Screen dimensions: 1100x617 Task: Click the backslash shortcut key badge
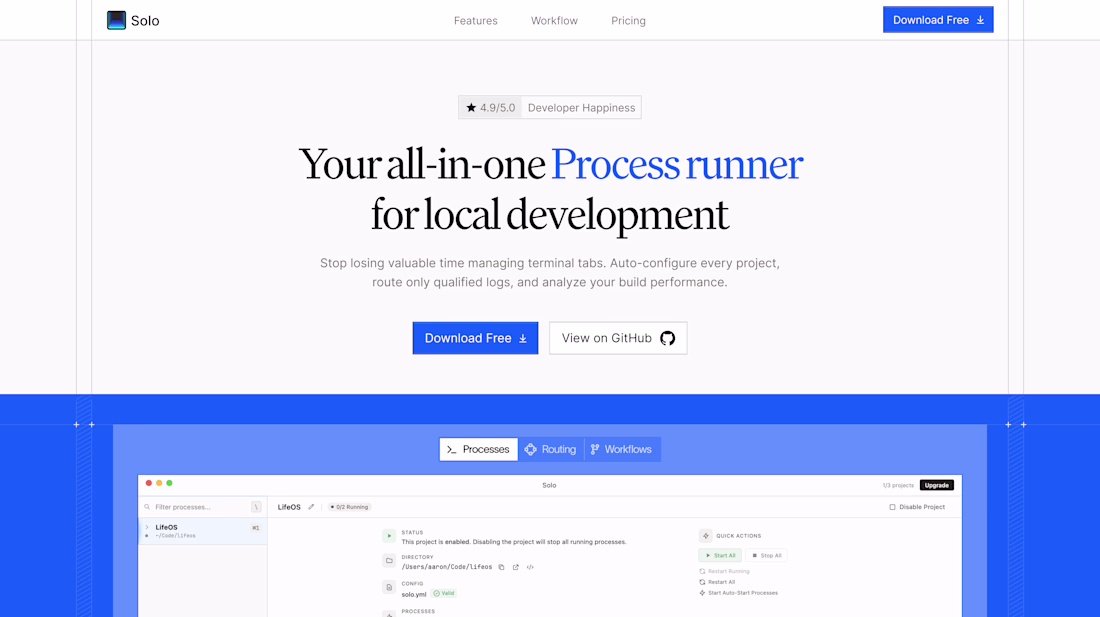[256, 507]
